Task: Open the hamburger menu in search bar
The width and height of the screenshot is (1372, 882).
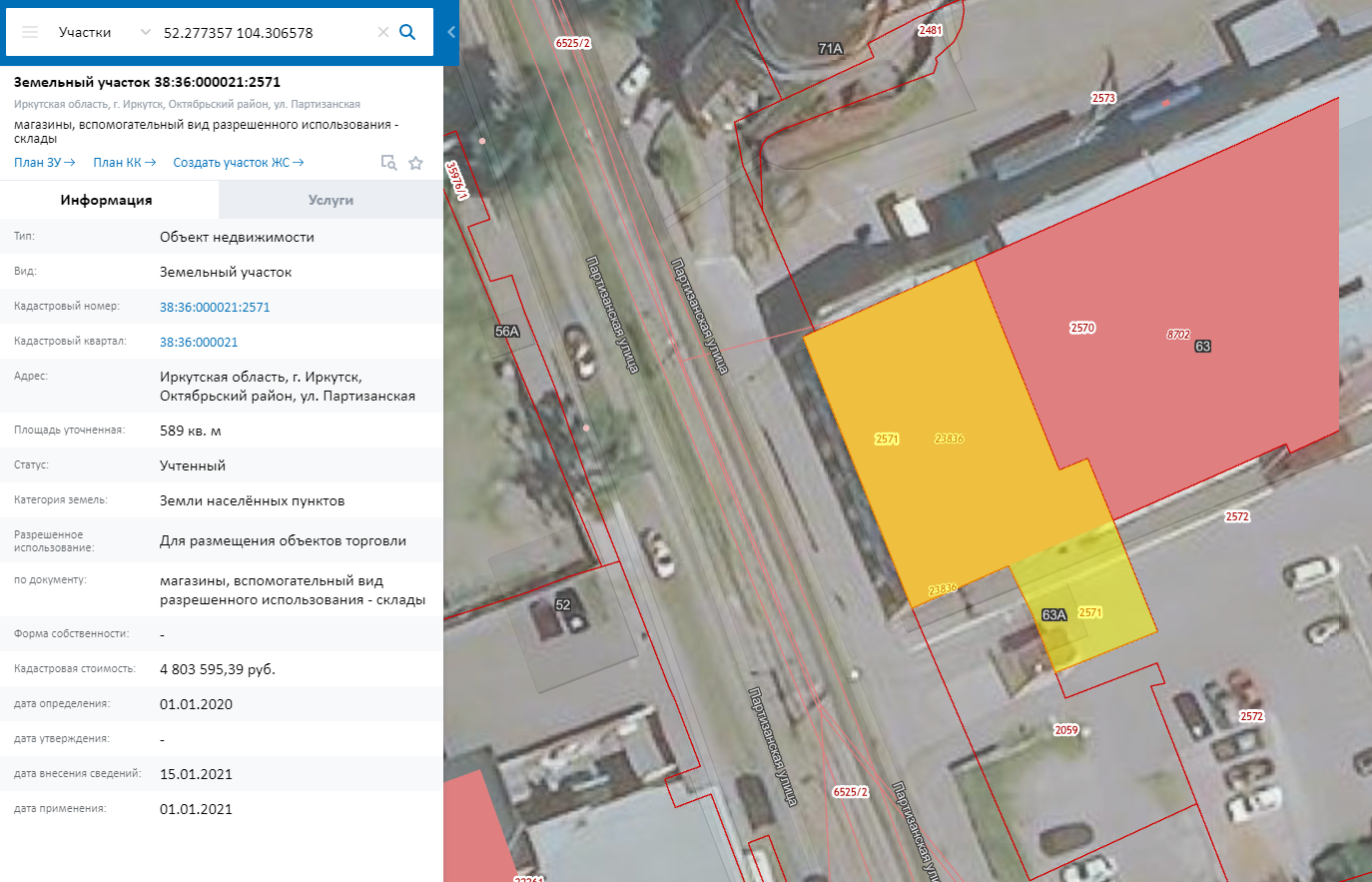Action: point(30,32)
